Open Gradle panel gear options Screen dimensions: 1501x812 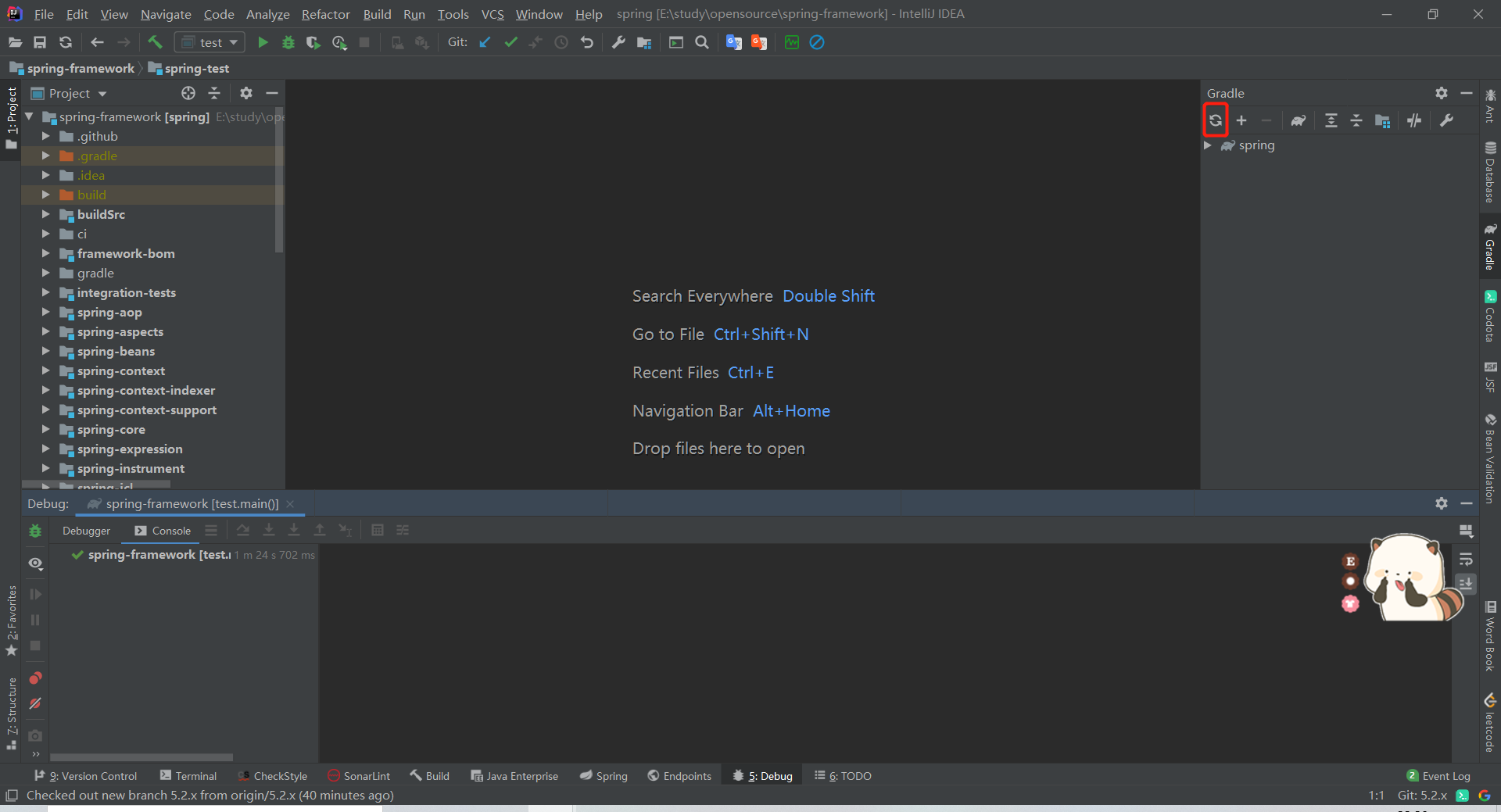pyautogui.click(x=1442, y=93)
